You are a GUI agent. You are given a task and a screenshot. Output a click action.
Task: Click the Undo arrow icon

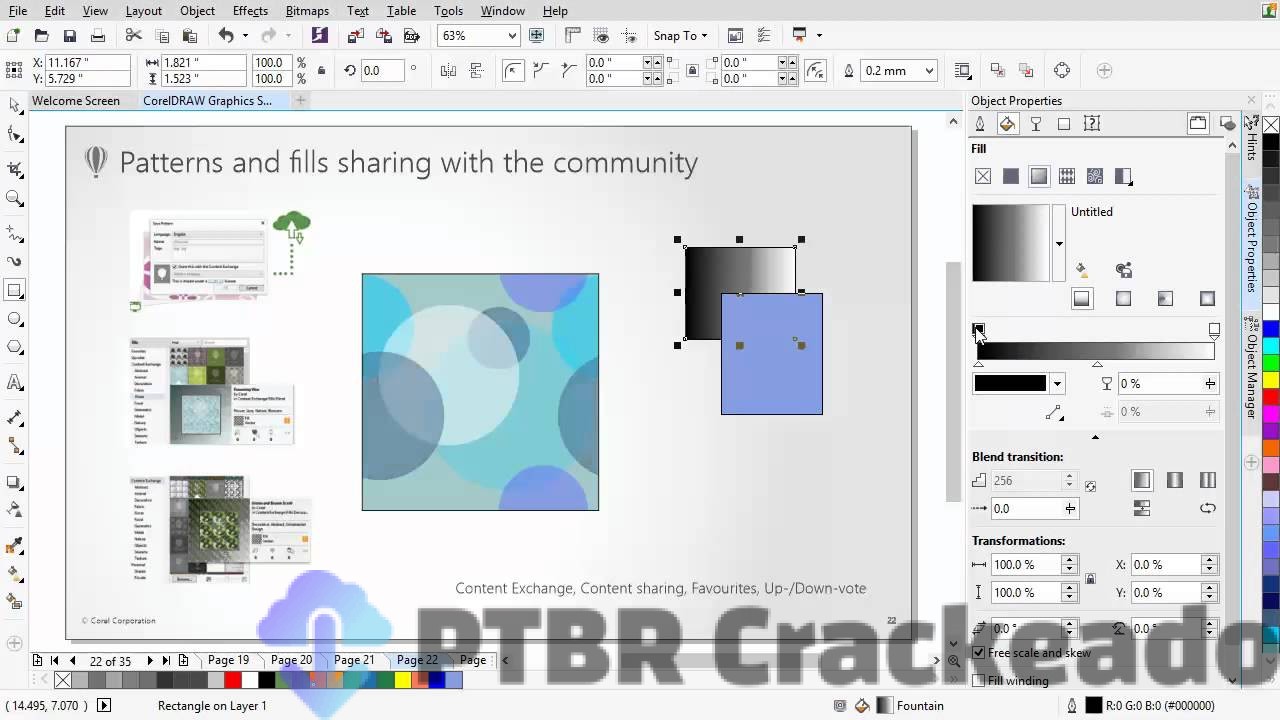[226, 36]
